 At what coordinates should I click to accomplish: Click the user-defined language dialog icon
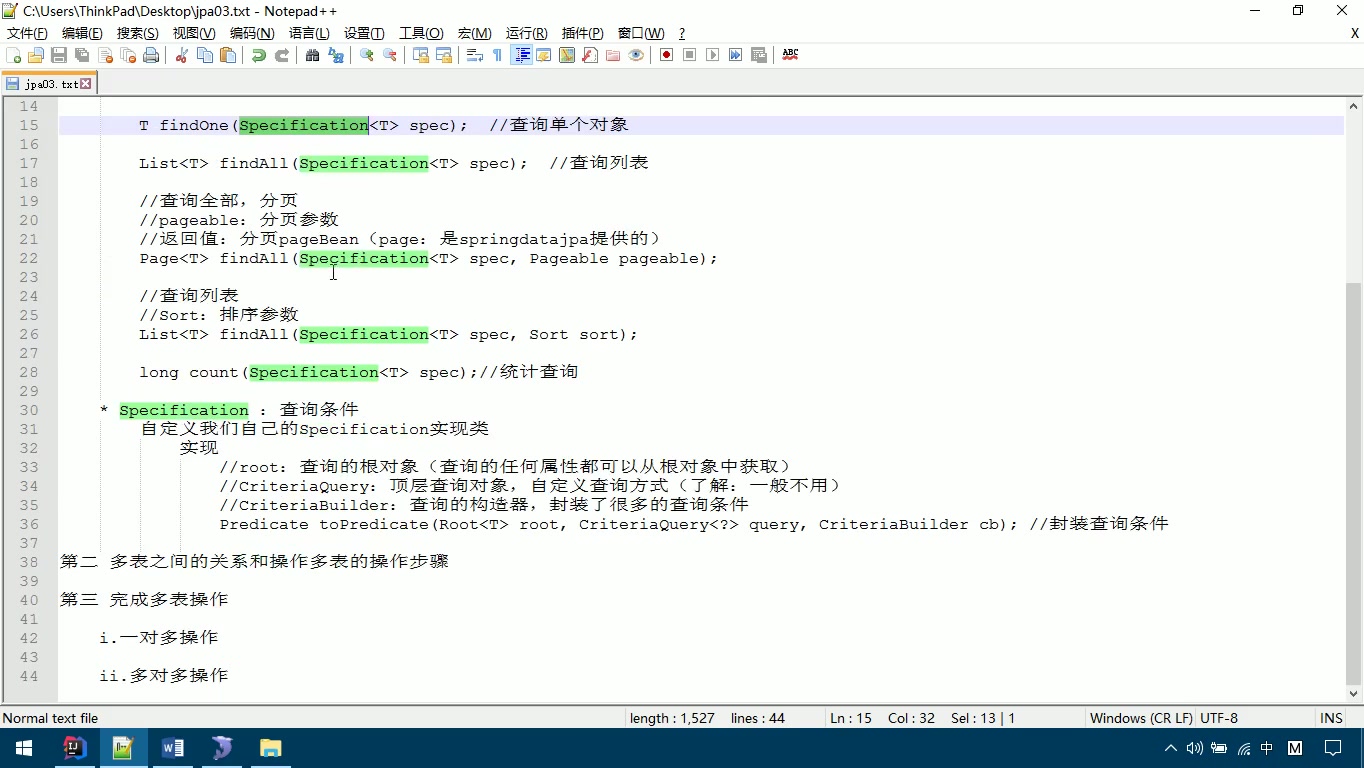coord(544,55)
